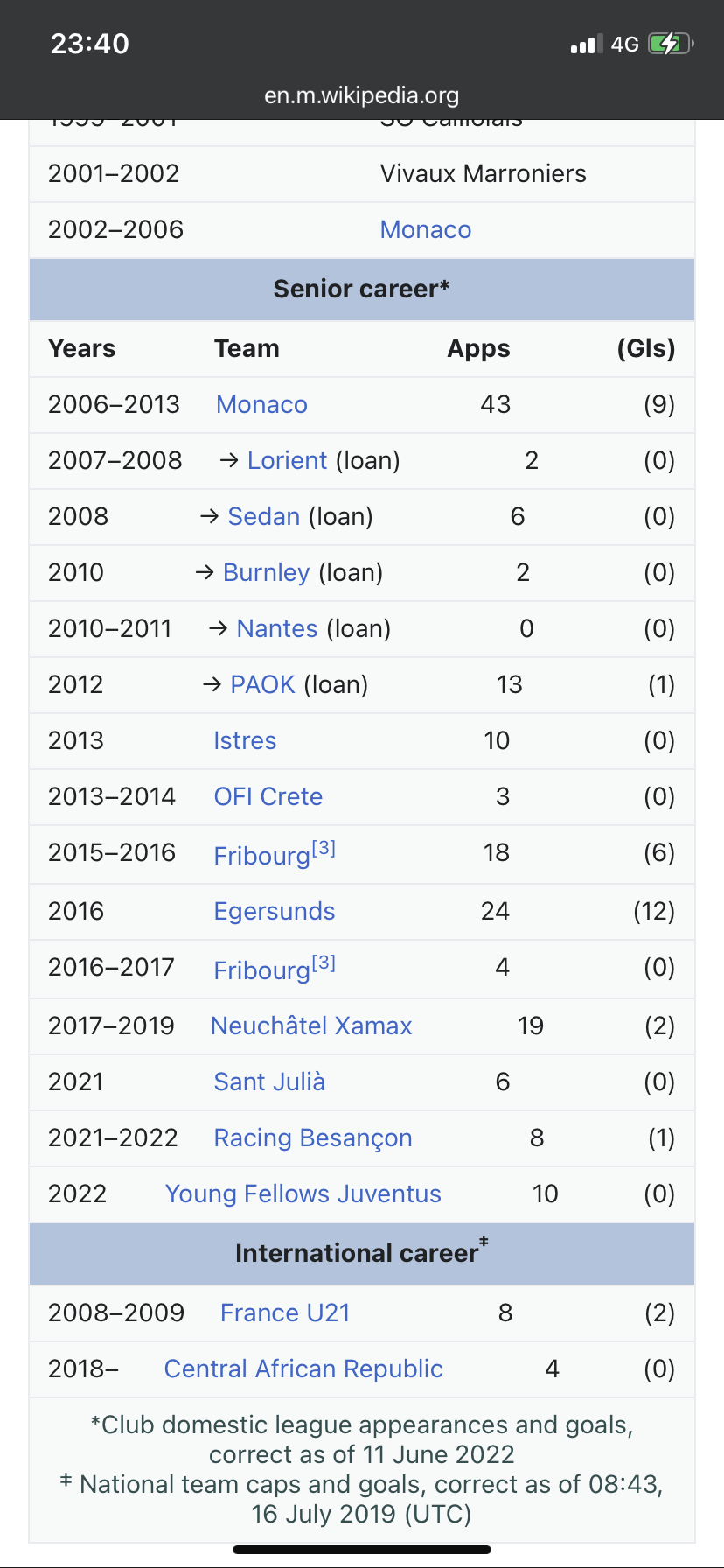
Task: Open the Central African Republic link
Action: pyautogui.click(x=303, y=1368)
